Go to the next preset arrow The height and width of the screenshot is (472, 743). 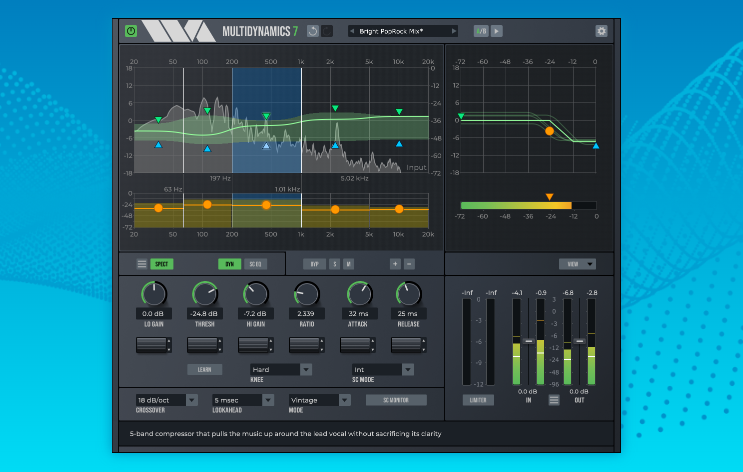click(x=453, y=31)
